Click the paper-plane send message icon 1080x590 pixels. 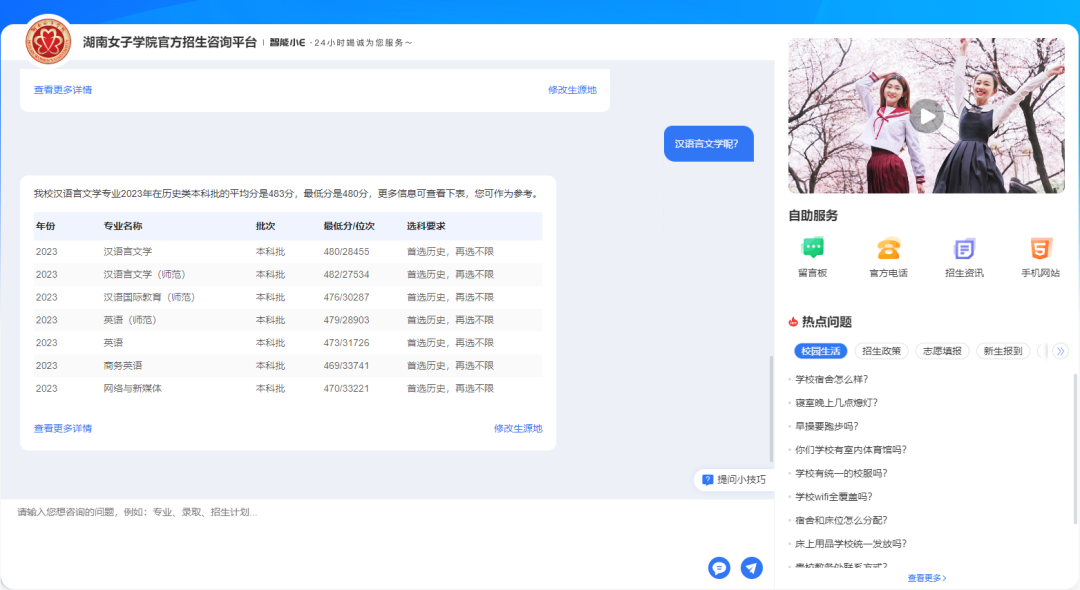click(x=751, y=568)
